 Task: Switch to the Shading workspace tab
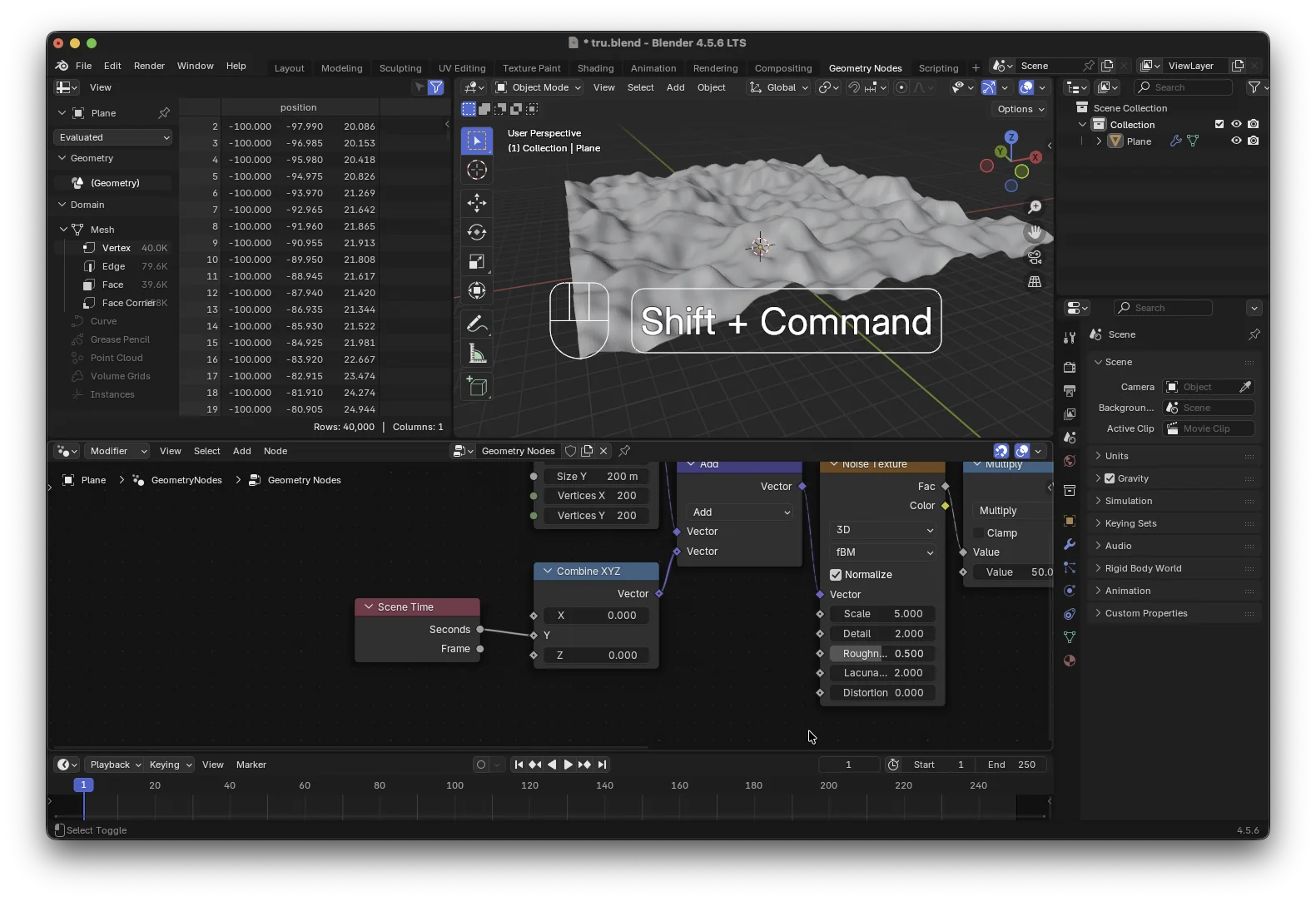[595, 68]
